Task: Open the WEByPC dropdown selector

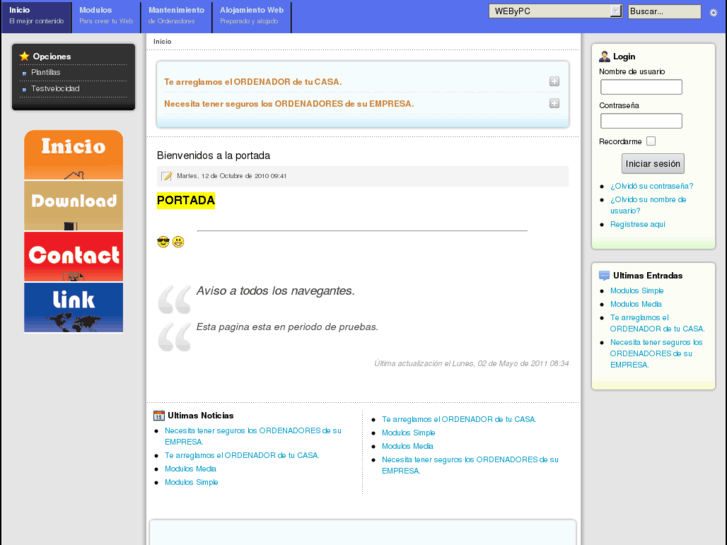Action: (555, 11)
